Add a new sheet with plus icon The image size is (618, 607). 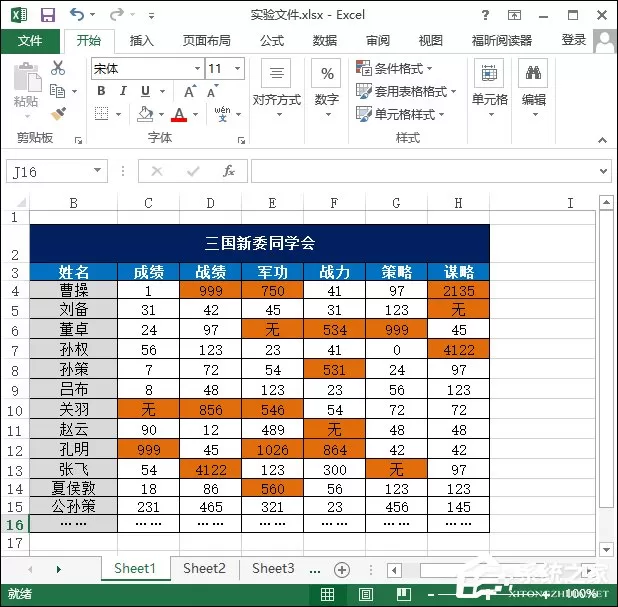342,570
